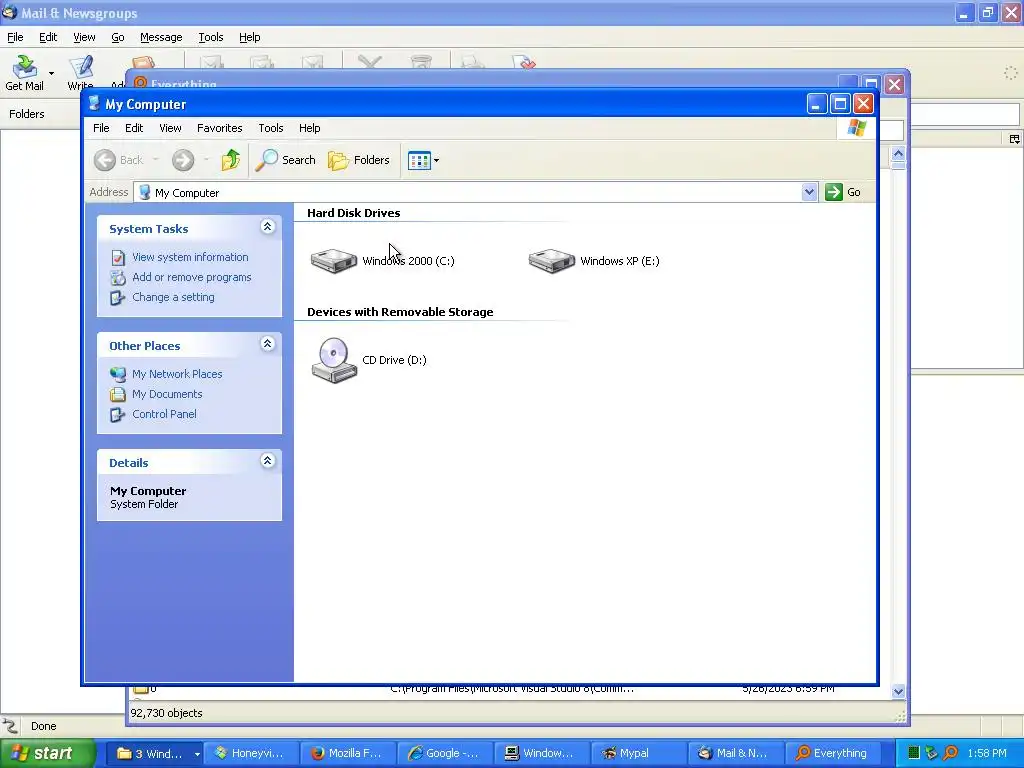The image size is (1024, 768).
Task: Collapse the Other Places panel
Action: (267, 344)
